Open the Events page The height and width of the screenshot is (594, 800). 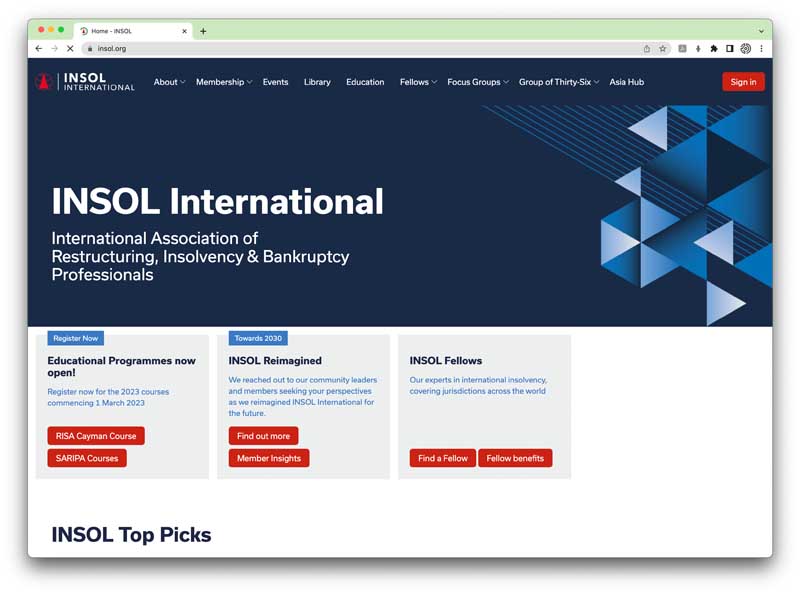(x=276, y=82)
